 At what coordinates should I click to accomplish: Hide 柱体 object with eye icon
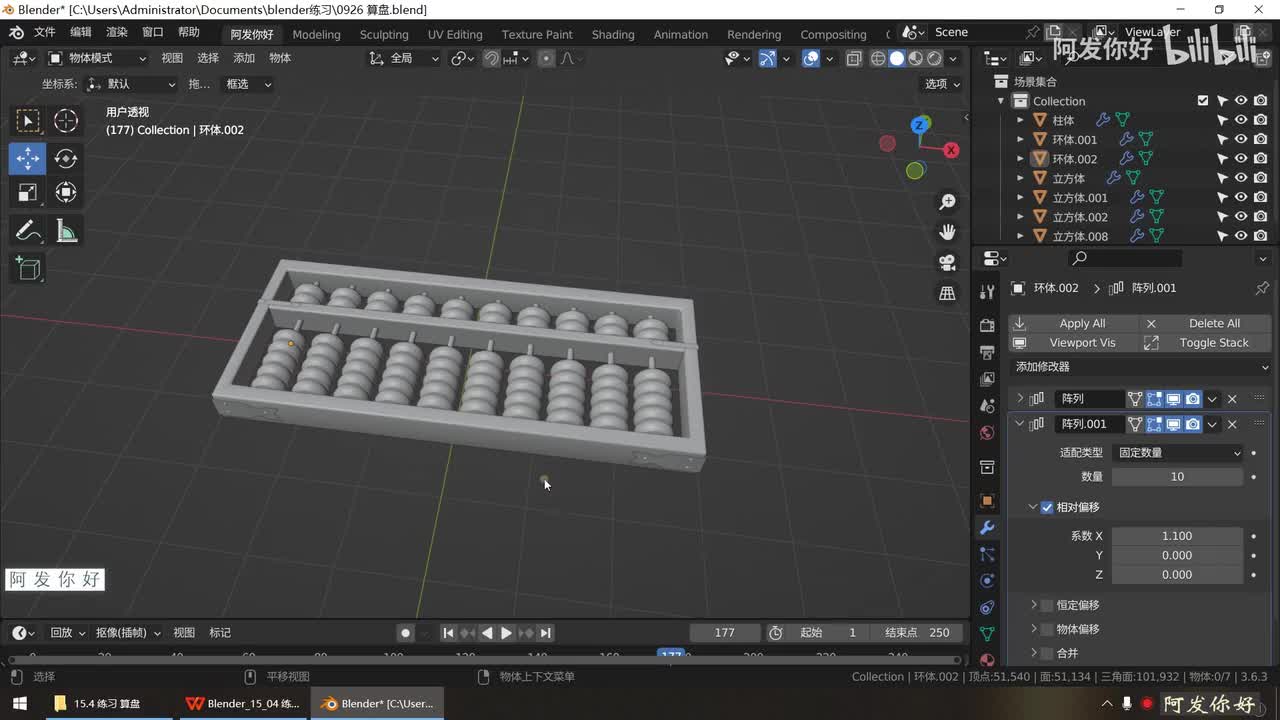click(1241, 120)
